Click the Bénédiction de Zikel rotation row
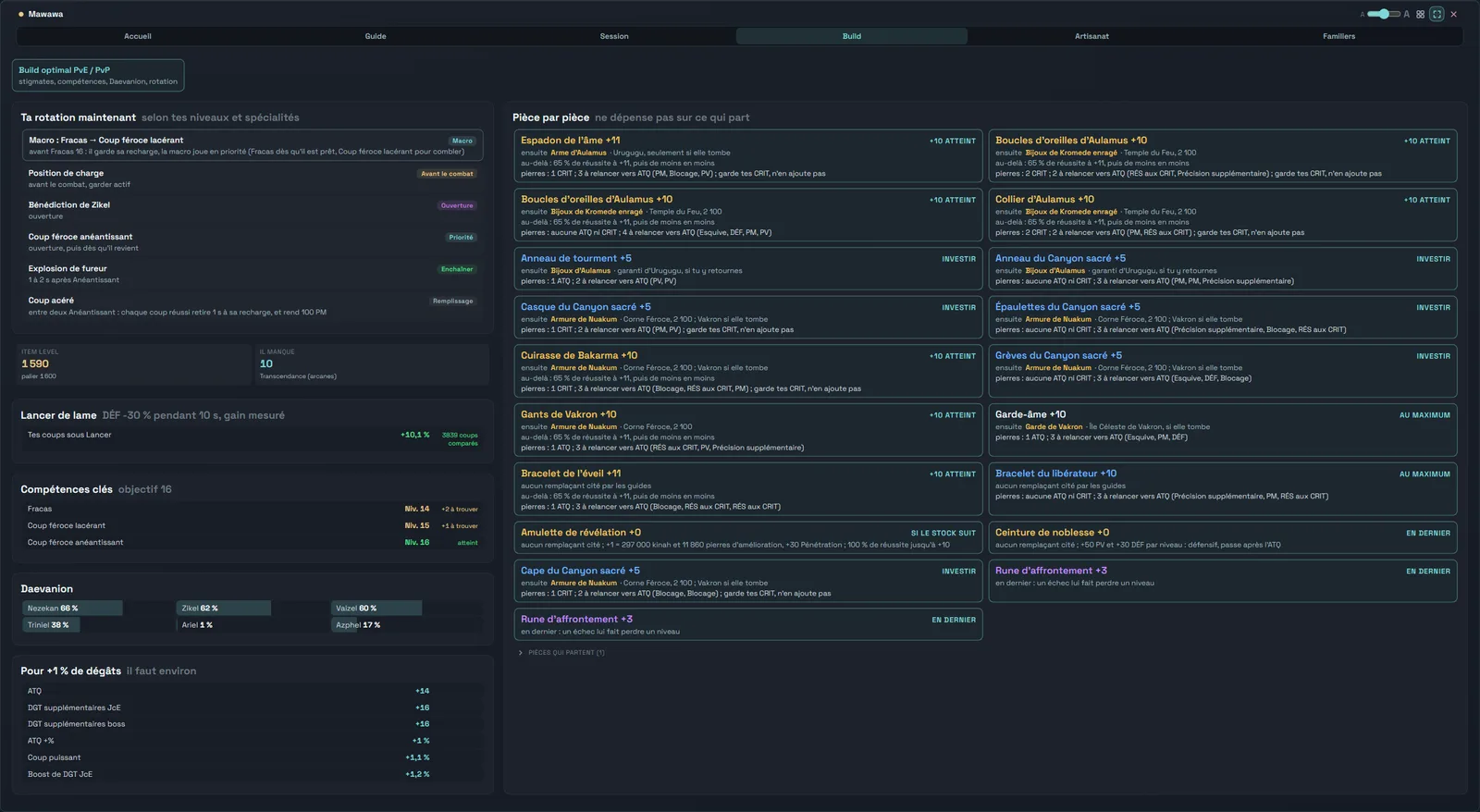Screen dimensions: 1480x812 (253, 210)
